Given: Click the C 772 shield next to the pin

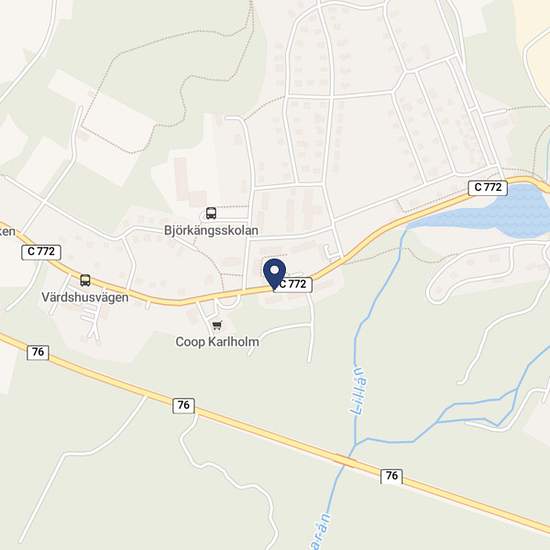Looking at the screenshot, I should point(293,284).
